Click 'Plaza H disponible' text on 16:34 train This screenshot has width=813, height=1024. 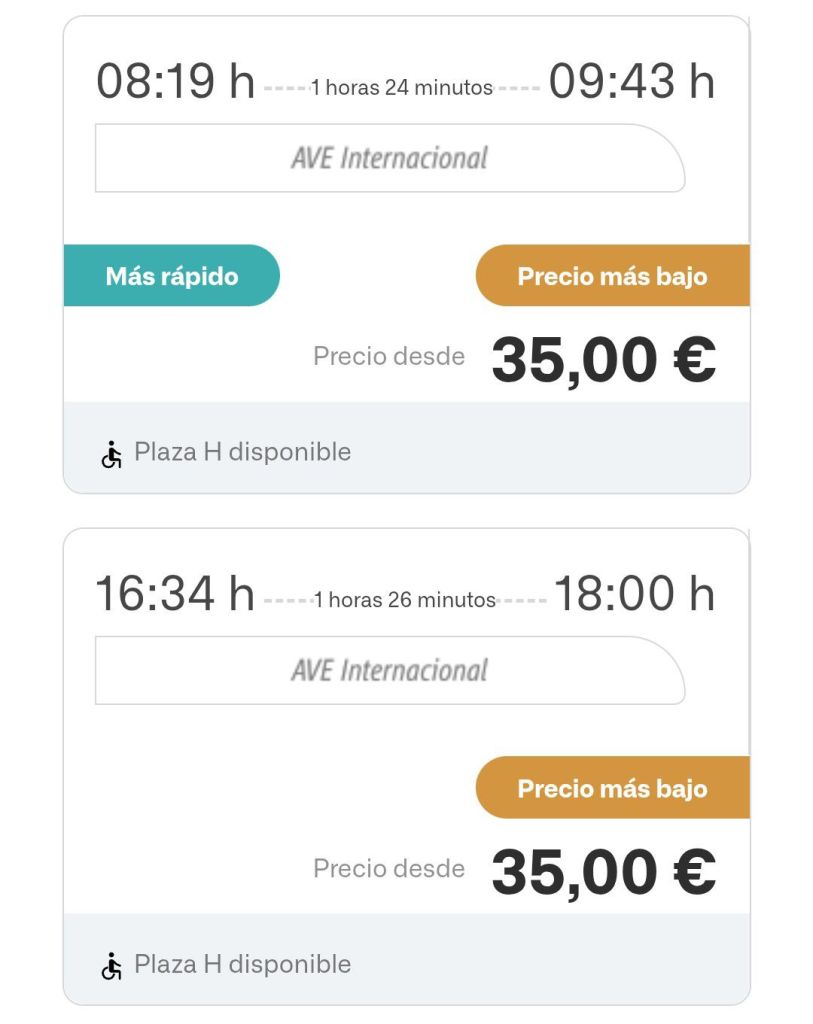(242, 965)
